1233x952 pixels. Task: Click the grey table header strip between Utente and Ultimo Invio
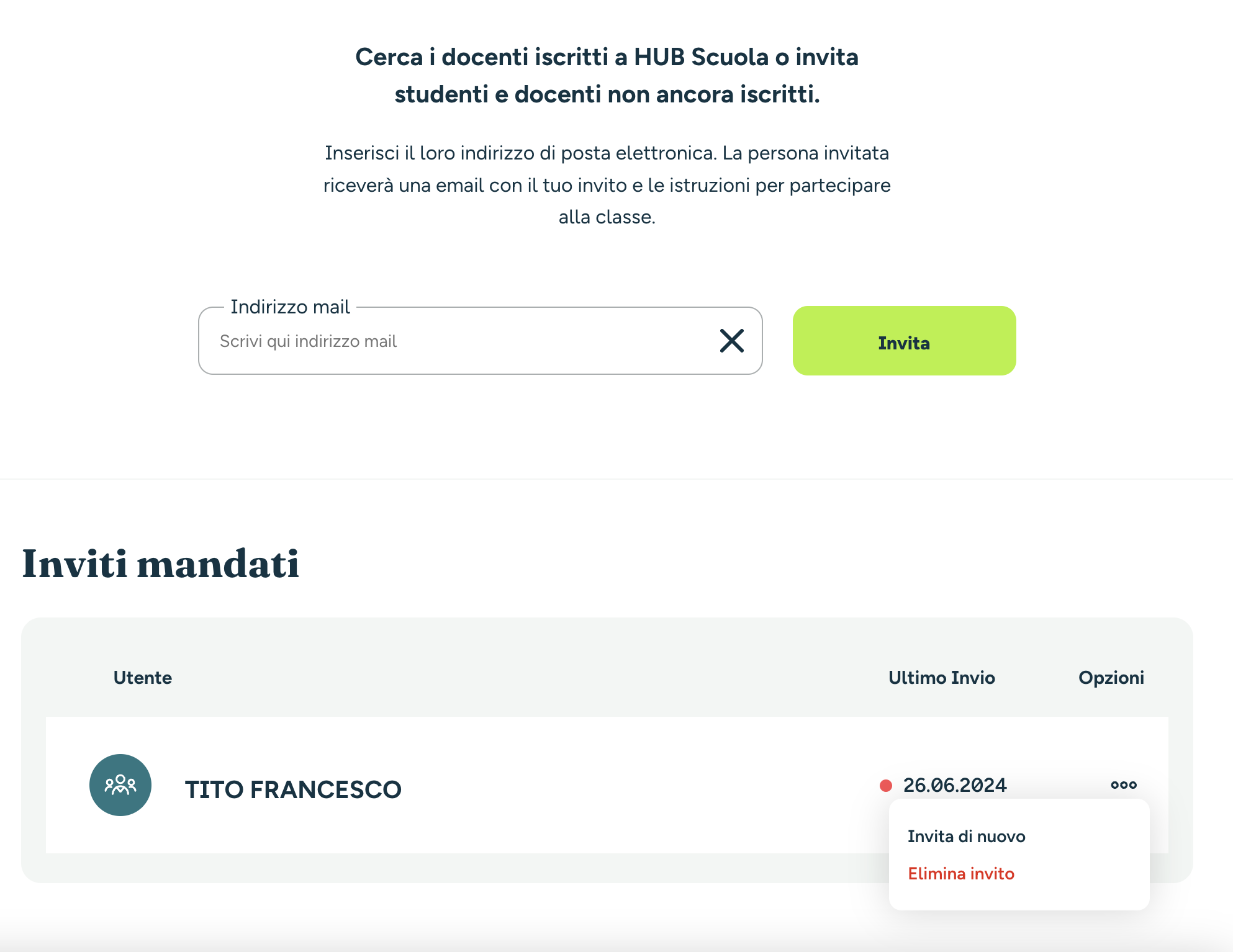pos(528,678)
